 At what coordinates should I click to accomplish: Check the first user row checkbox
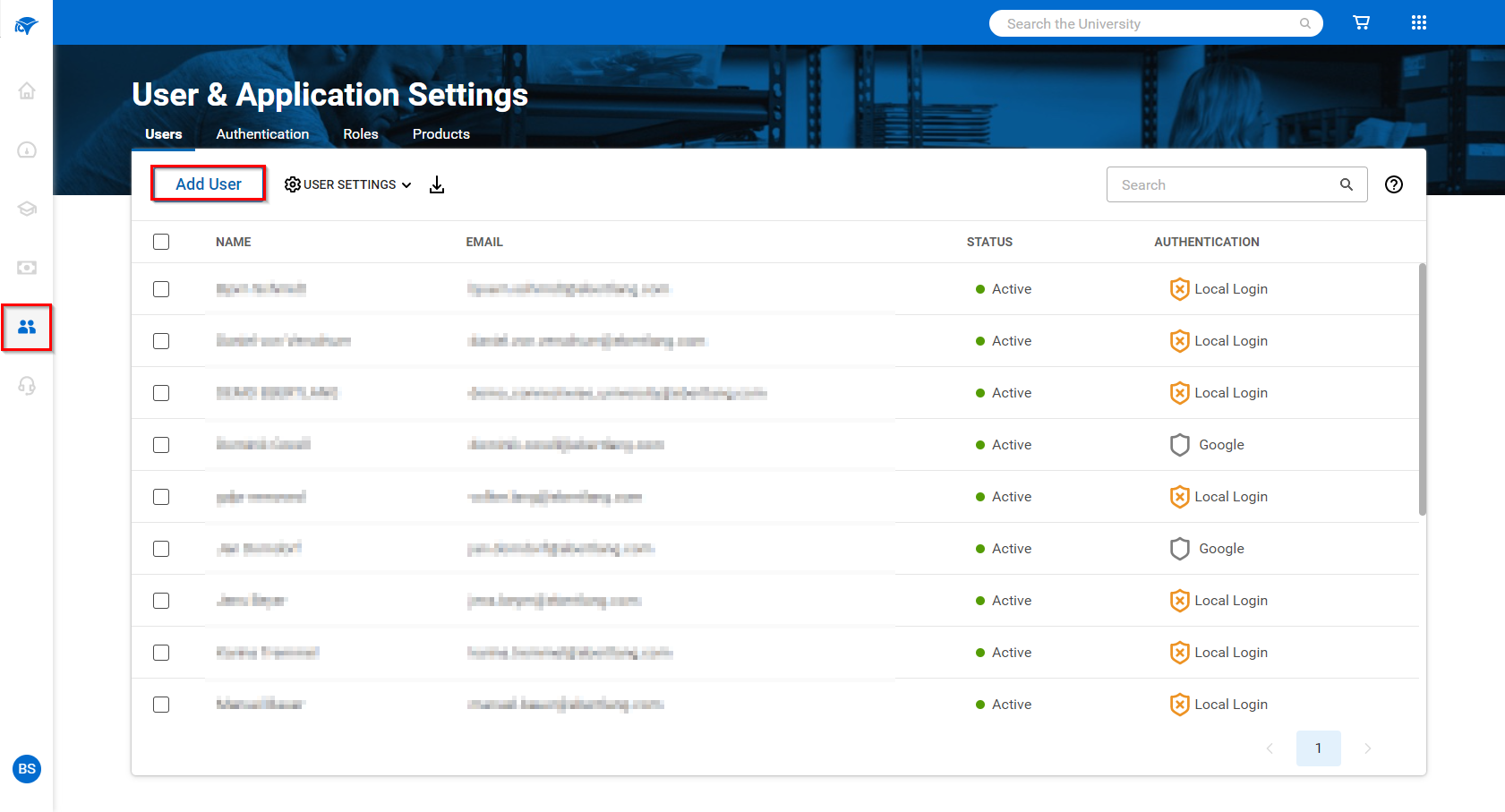(x=161, y=289)
